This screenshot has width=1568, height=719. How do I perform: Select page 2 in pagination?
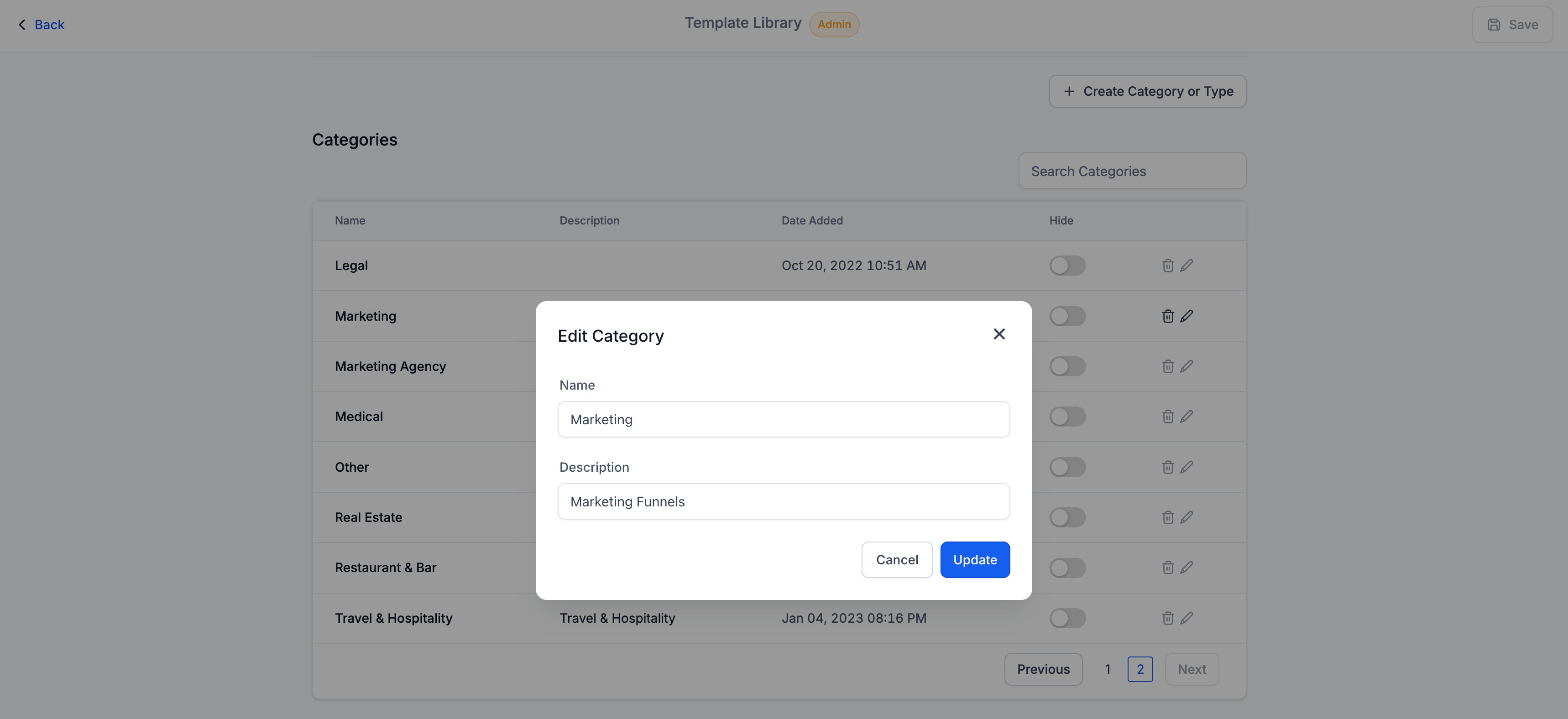point(1139,669)
